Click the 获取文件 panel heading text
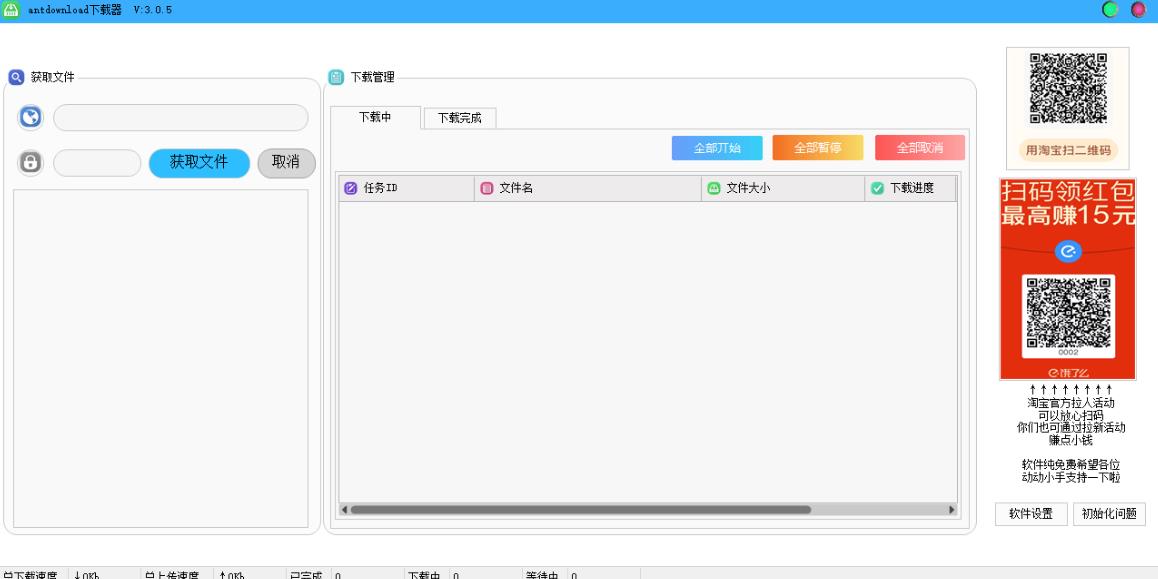The image size is (1158, 579). click(52, 77)
